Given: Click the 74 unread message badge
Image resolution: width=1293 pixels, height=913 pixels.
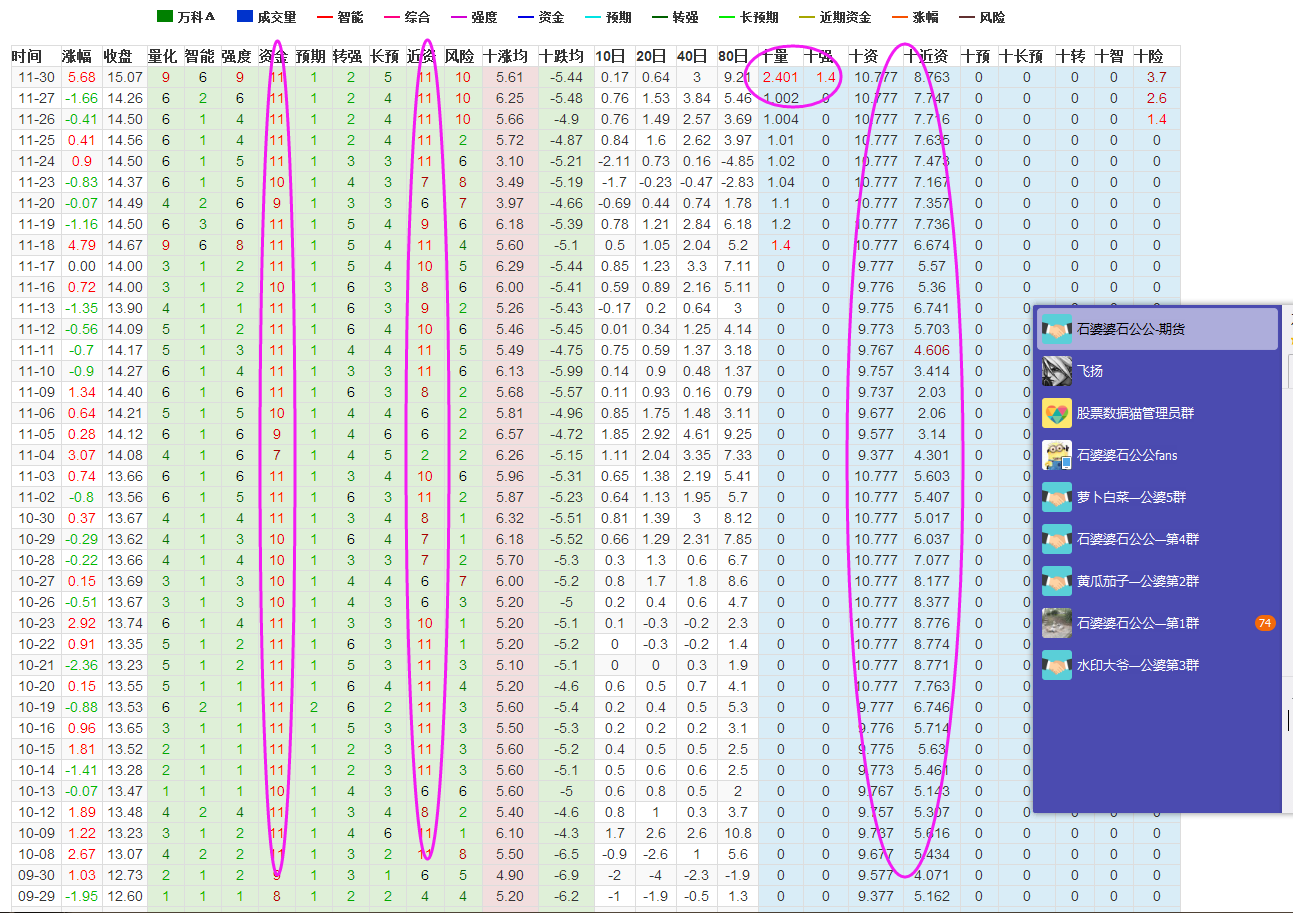Looking at the screenshot, I should 1264,623.
